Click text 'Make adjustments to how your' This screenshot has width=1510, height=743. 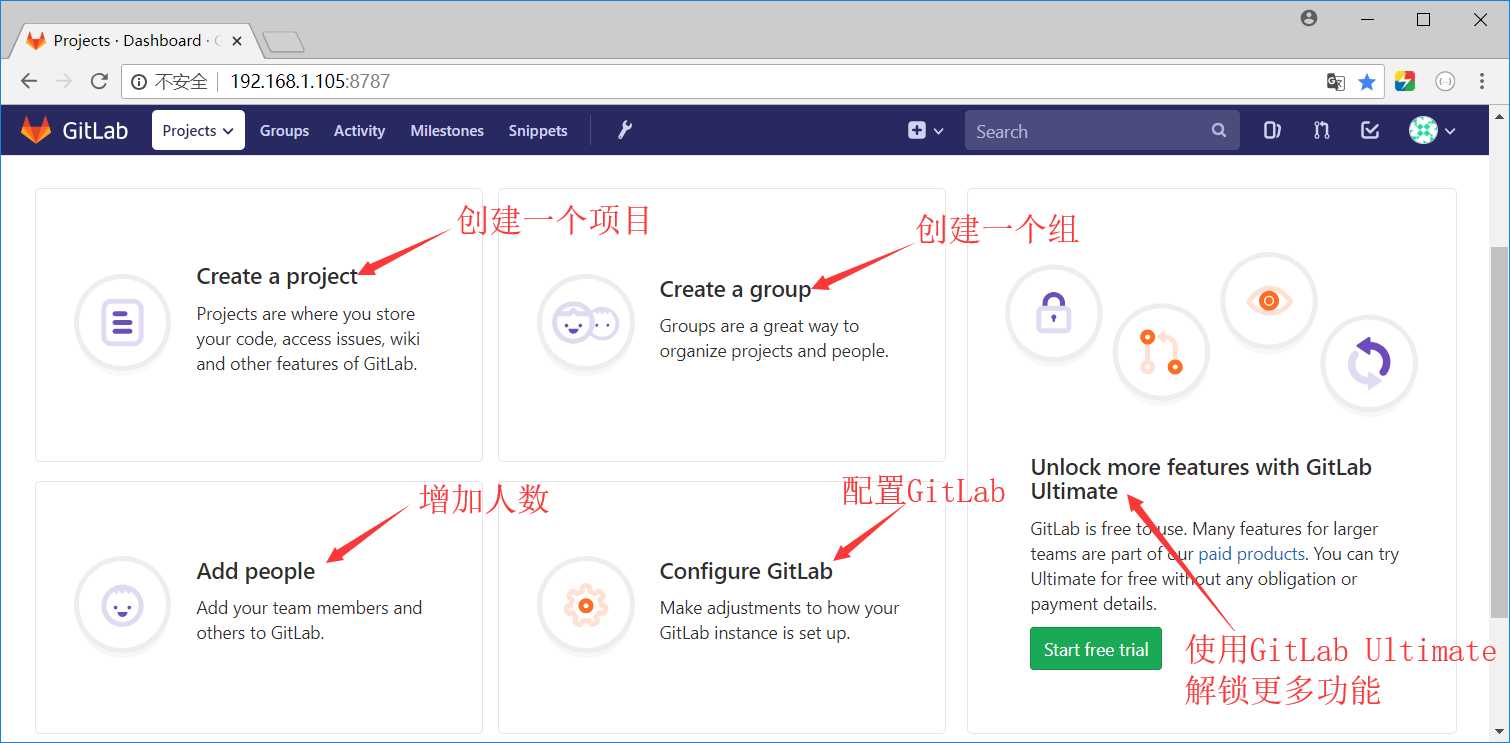[x=779, y=608]
